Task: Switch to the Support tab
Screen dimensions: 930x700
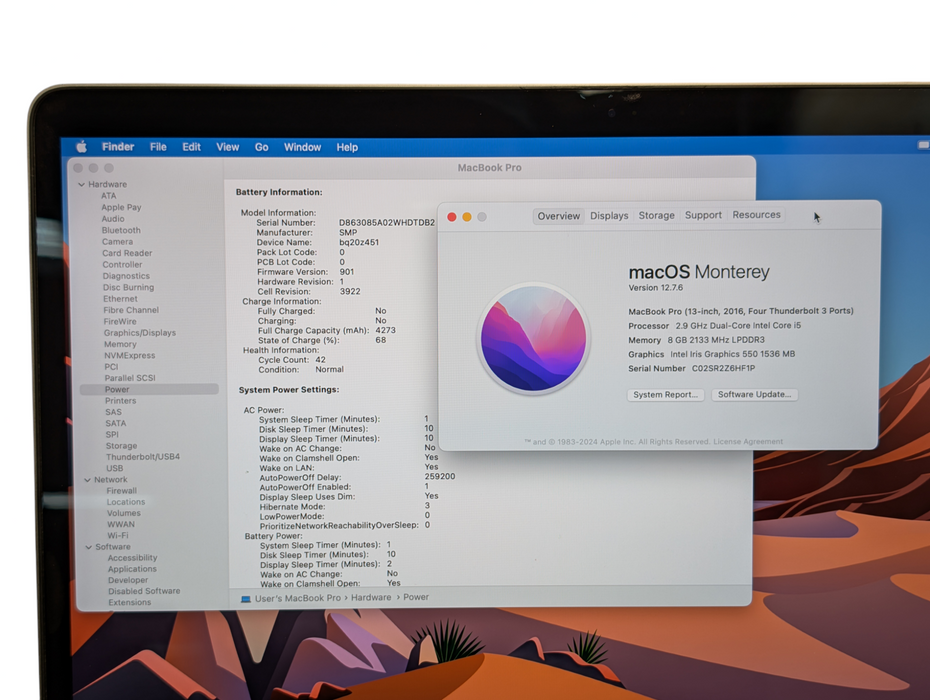Action: coord(703,215)
